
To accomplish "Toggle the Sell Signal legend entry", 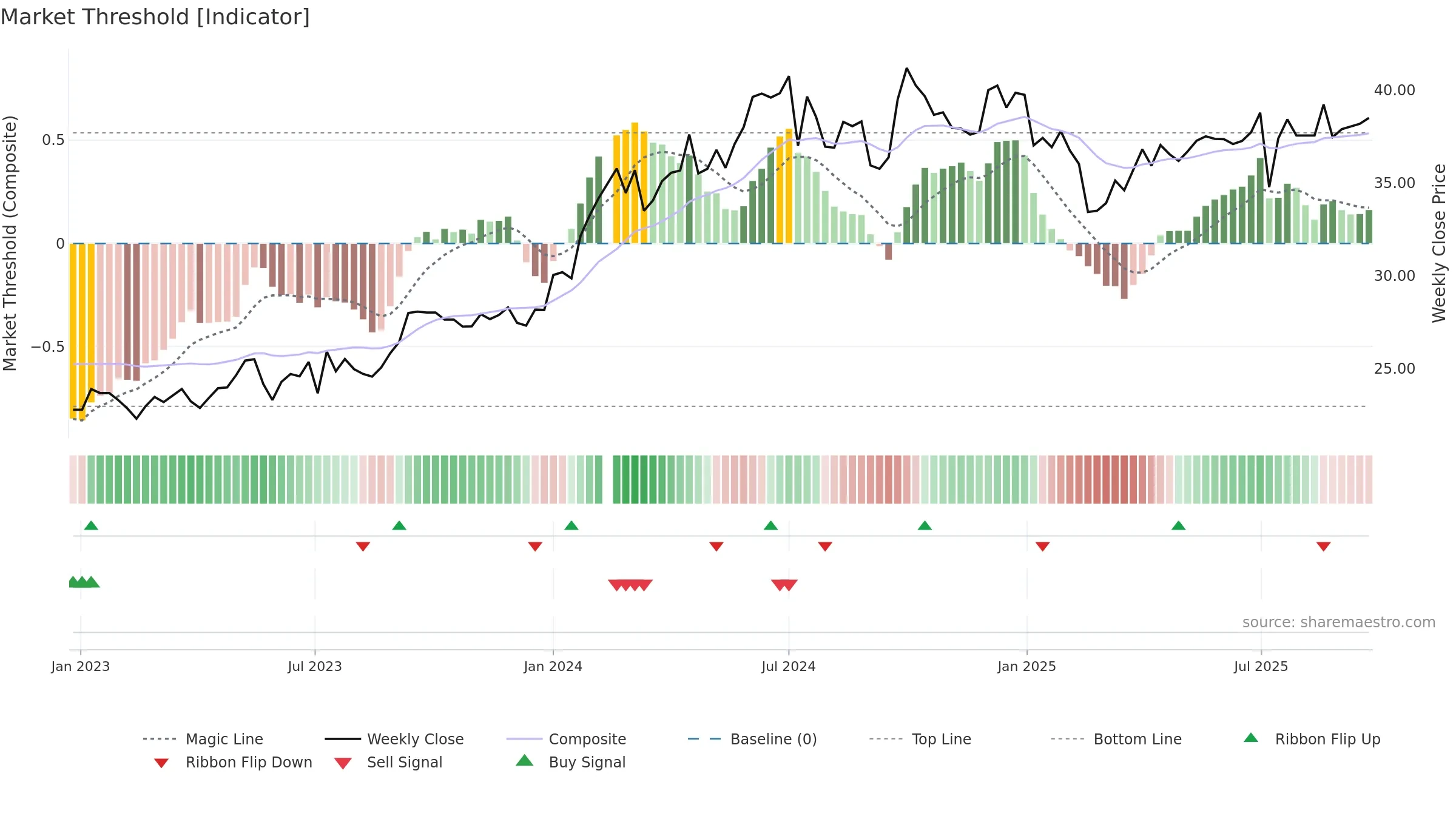I will tap(388, 762).
